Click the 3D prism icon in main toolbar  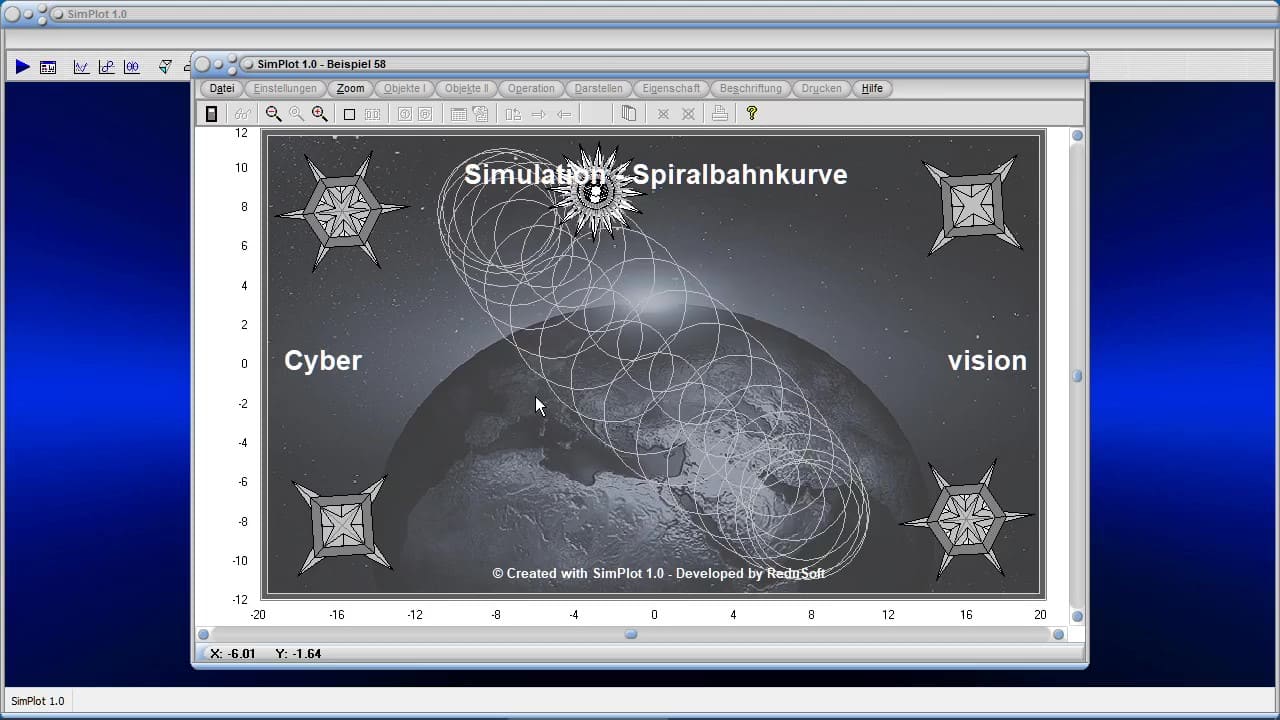(x=165, y=67)
